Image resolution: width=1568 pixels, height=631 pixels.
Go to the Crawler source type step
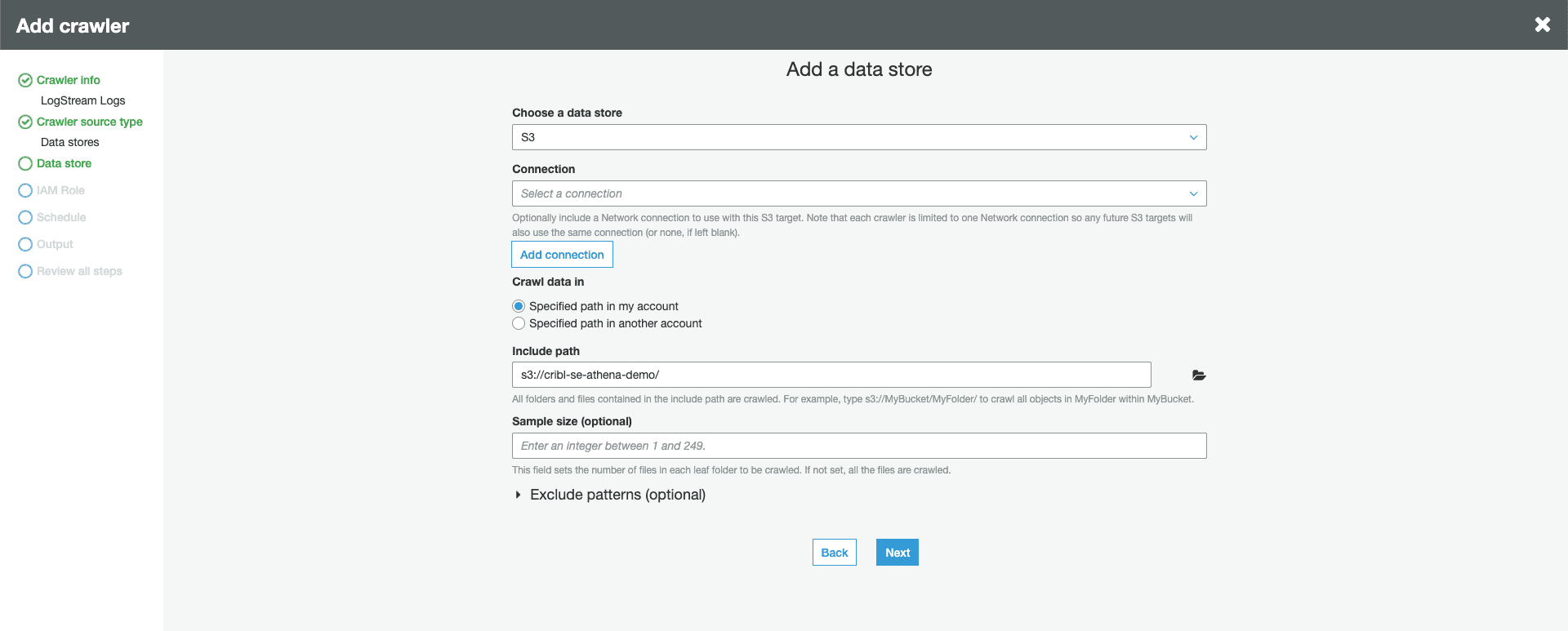[90, 122]
